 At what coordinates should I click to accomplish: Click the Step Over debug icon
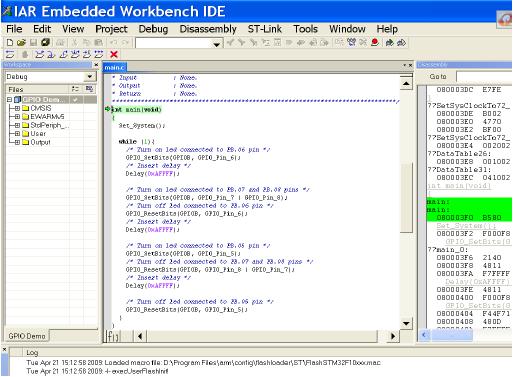click(40, 54)
